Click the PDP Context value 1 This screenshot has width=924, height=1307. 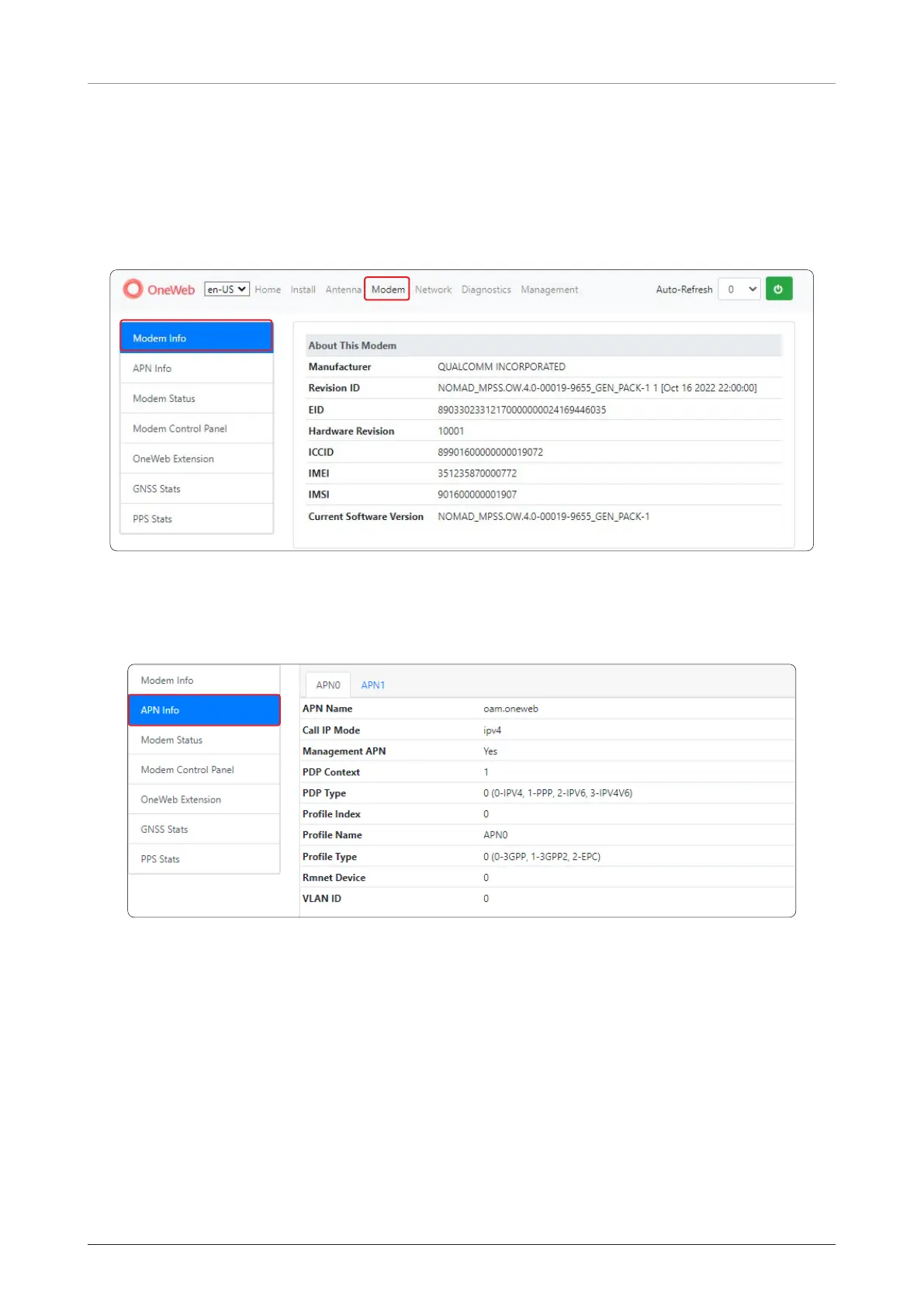click(486, 772)
